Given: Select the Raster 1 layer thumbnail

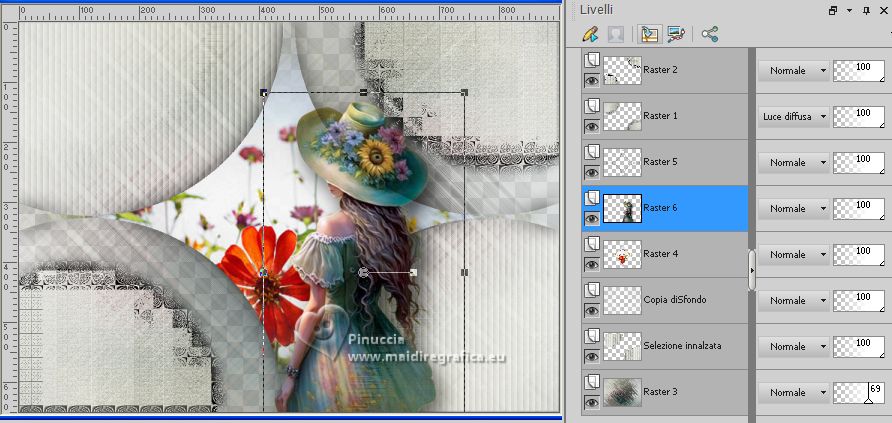Looking at the screenshot, I should (x=622, y=117).
